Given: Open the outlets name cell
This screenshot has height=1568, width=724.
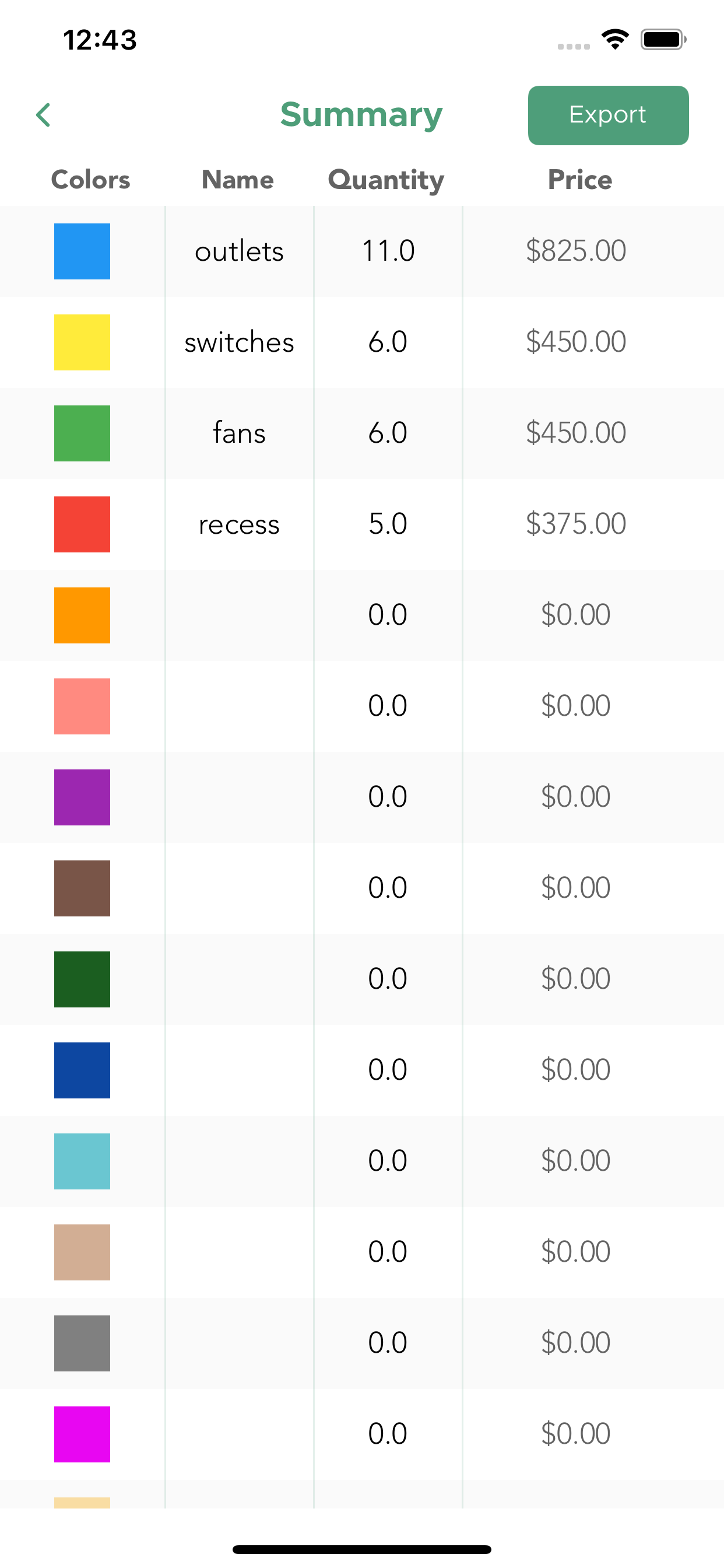Looking at the screenshot, I should (x=239, y=251).
